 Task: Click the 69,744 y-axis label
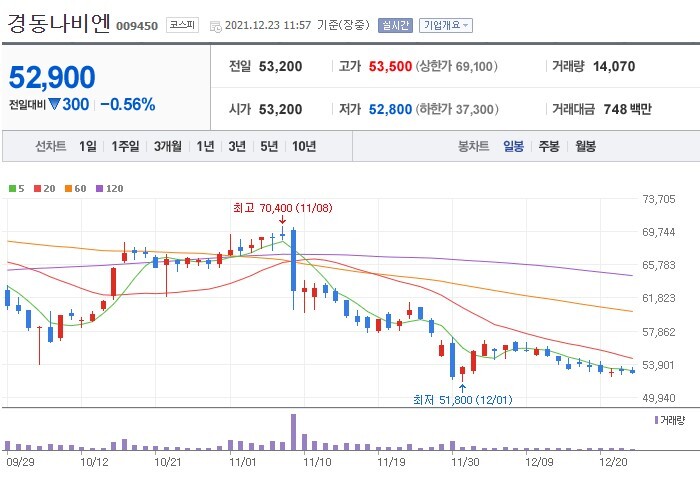658,232
